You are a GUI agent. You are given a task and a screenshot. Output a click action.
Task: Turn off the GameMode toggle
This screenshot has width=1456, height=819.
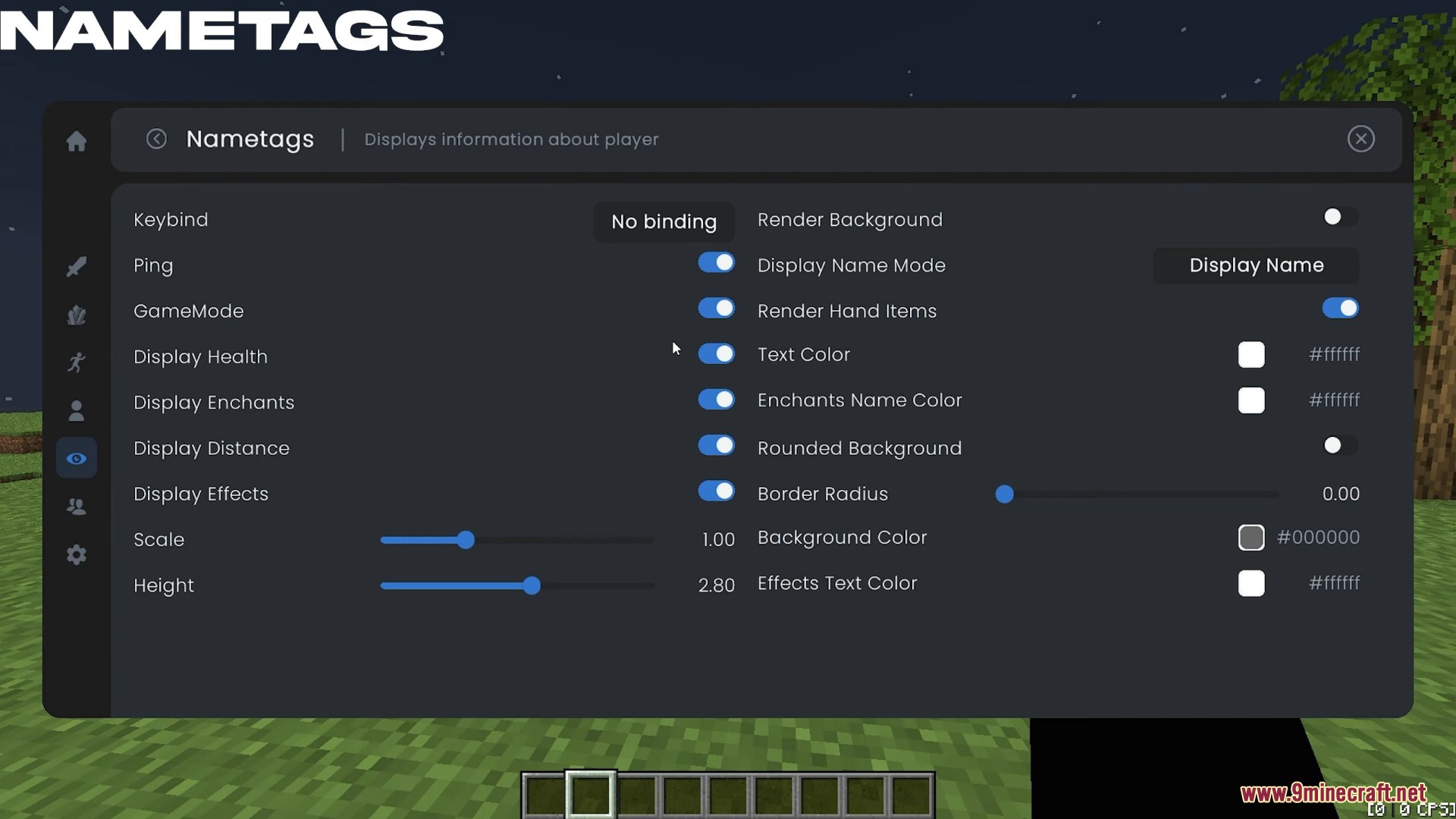pyautogui.click(x=717, y=309)
